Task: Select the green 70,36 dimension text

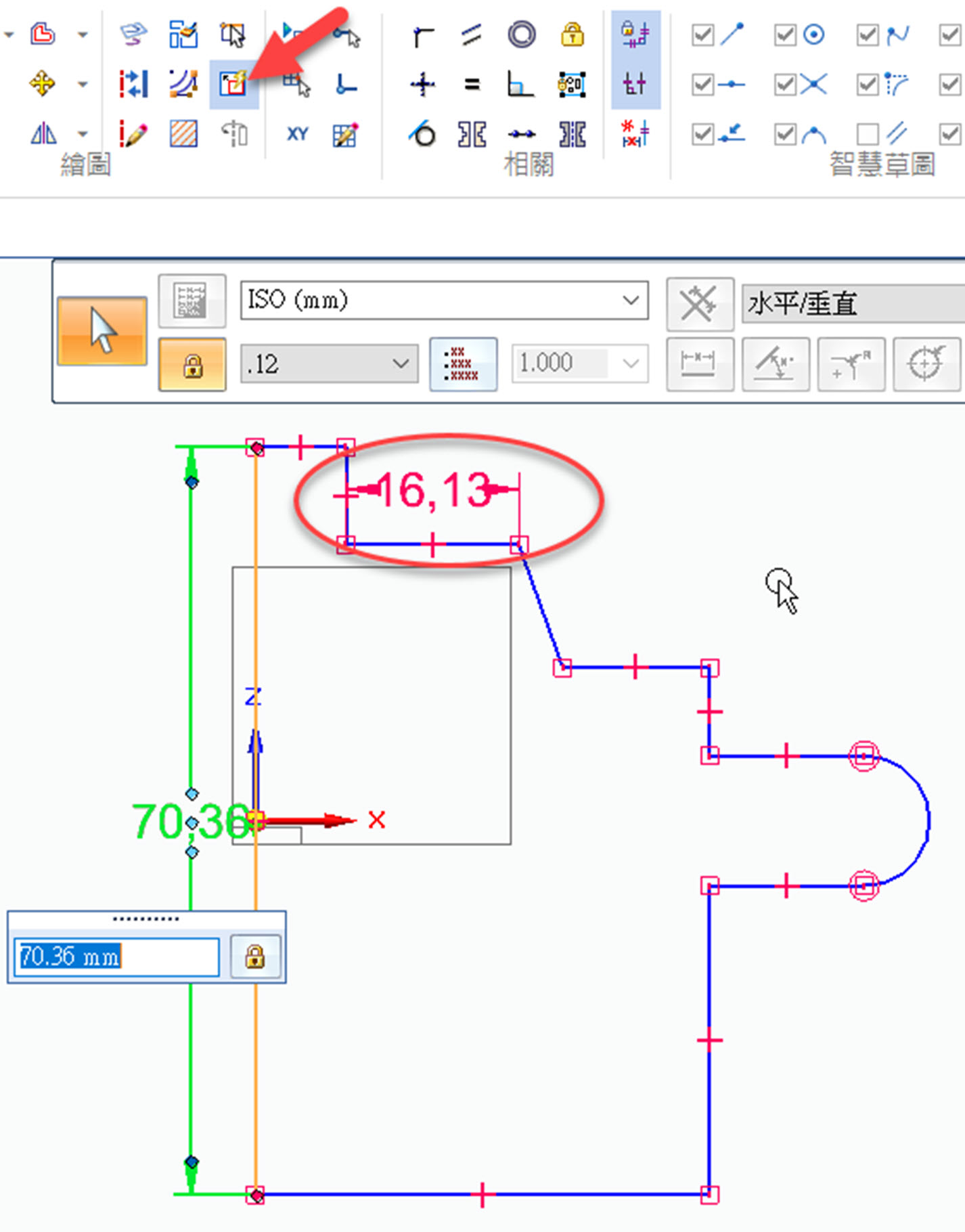Action: [x=191, y=822]
